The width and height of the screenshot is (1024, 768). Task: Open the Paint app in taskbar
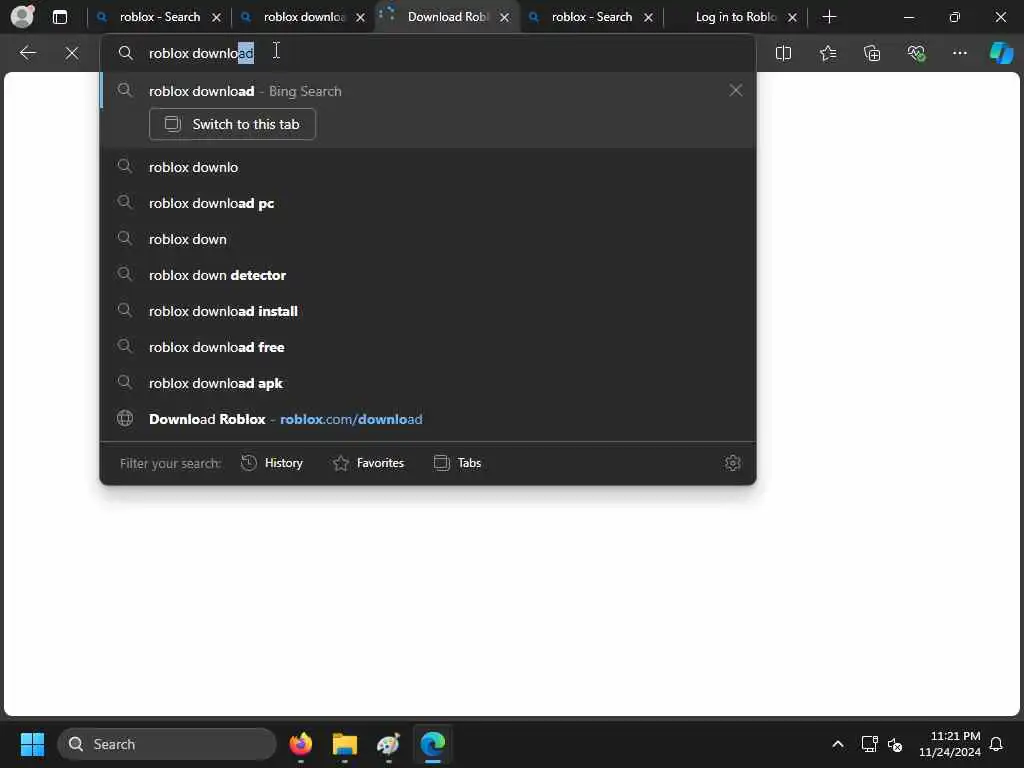[x=389, y=744]
